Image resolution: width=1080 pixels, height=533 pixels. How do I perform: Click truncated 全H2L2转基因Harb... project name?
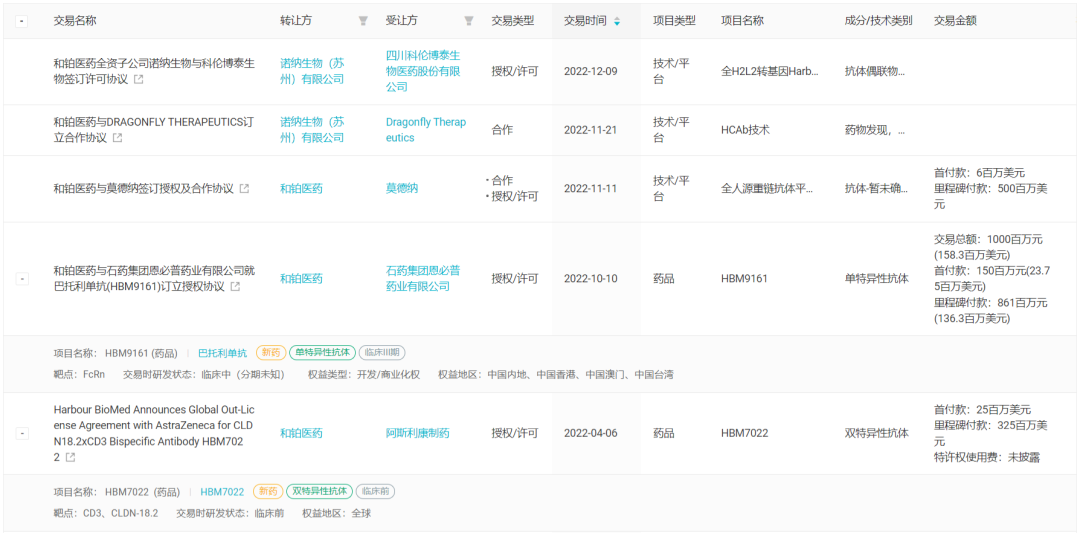pos(770,71)
